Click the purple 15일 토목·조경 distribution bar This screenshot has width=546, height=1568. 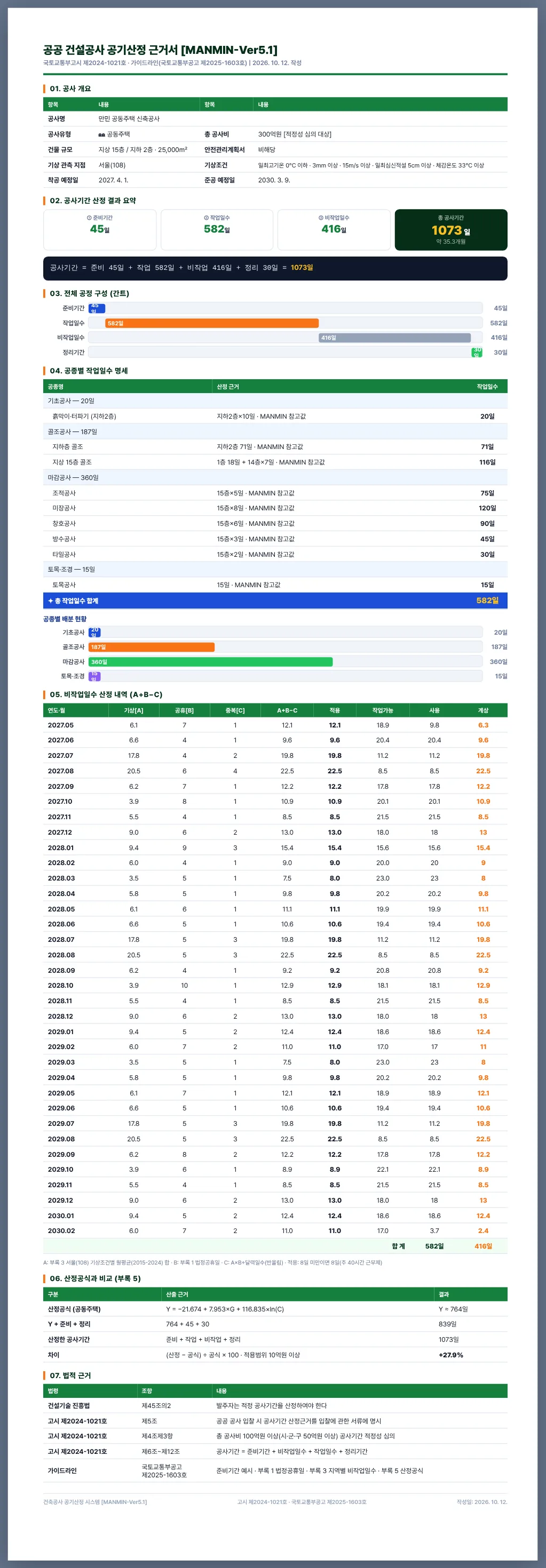[94, 676]
